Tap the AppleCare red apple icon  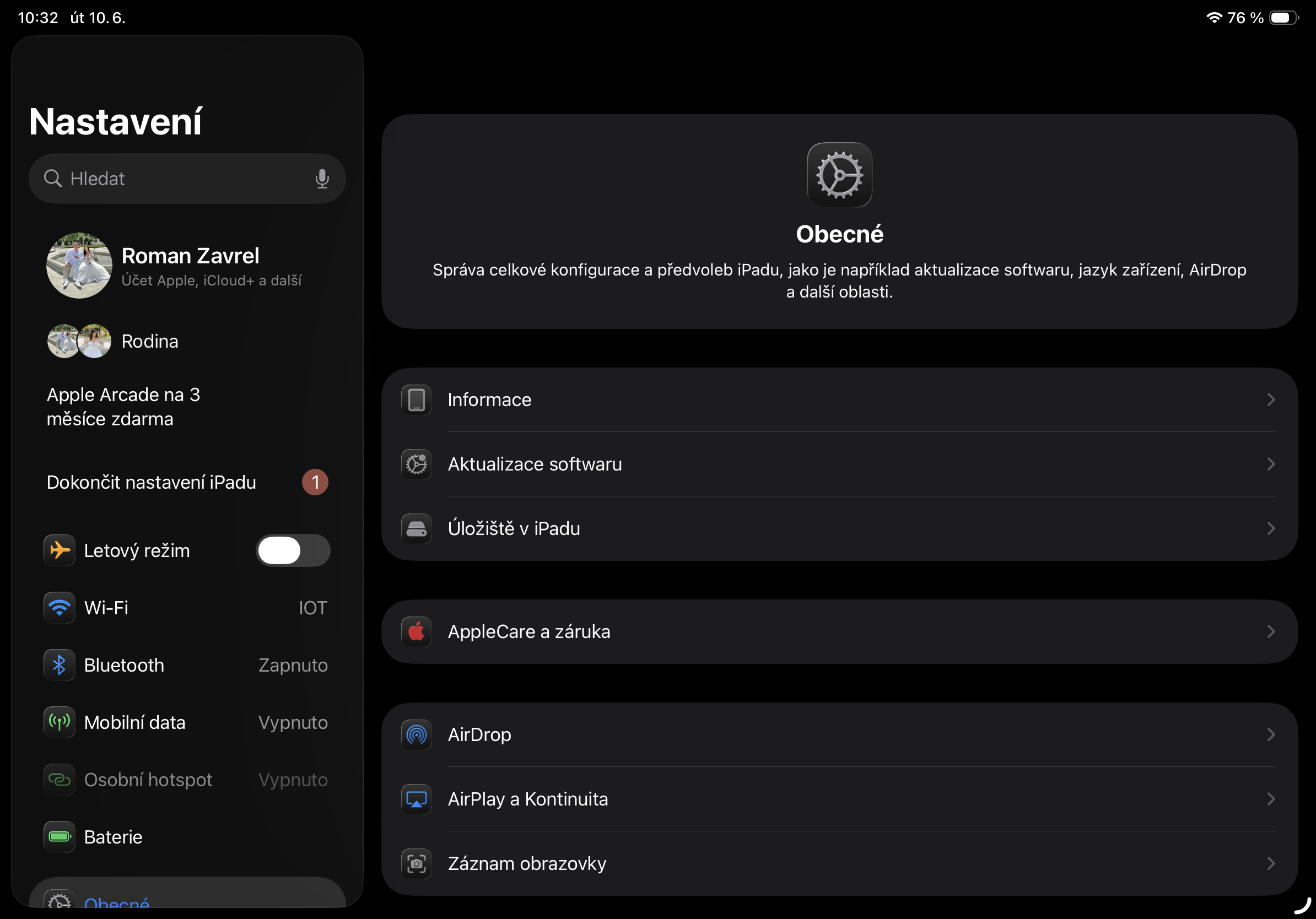coord(417,631)
